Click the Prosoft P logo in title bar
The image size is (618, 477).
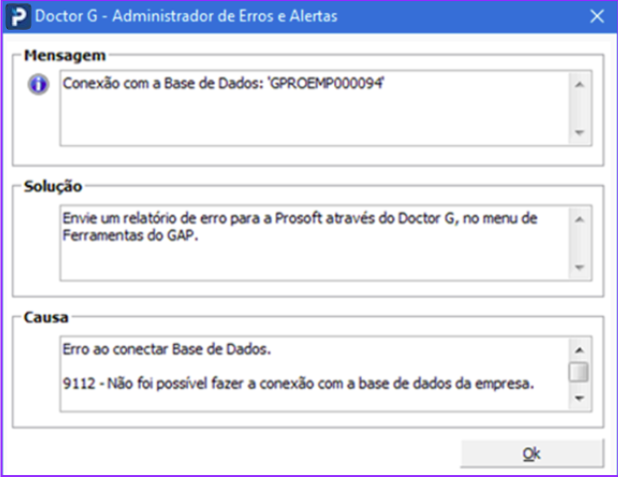click(x=18, y=17)
